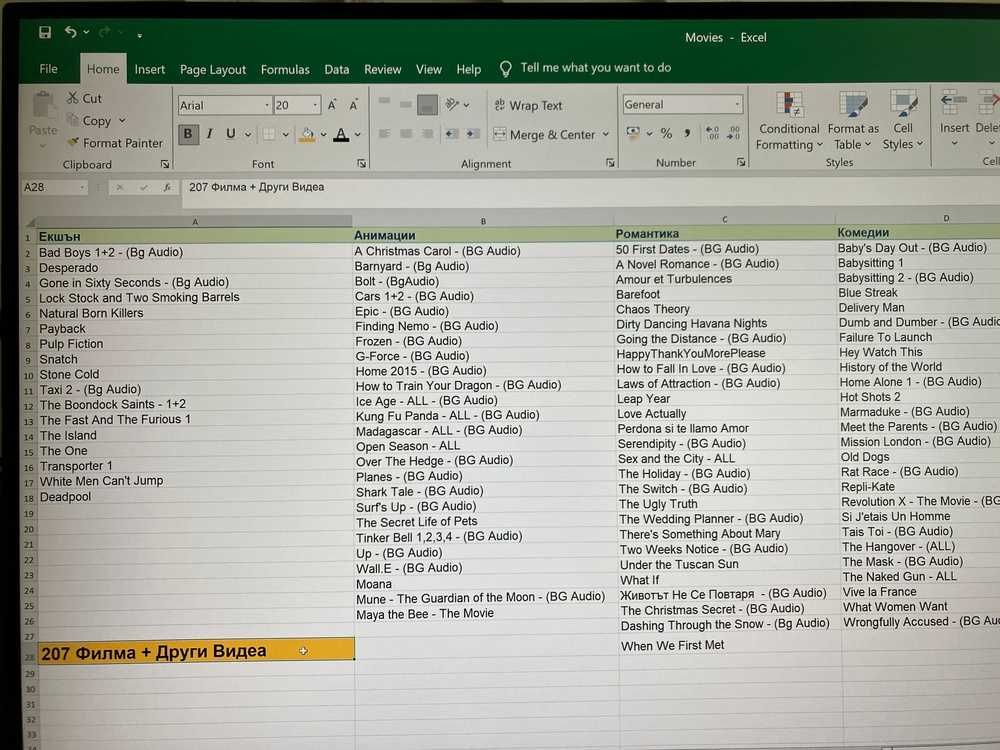Click the Decrease Decimal icon
Screen dimensions: 1000x750
coord(733,133)
